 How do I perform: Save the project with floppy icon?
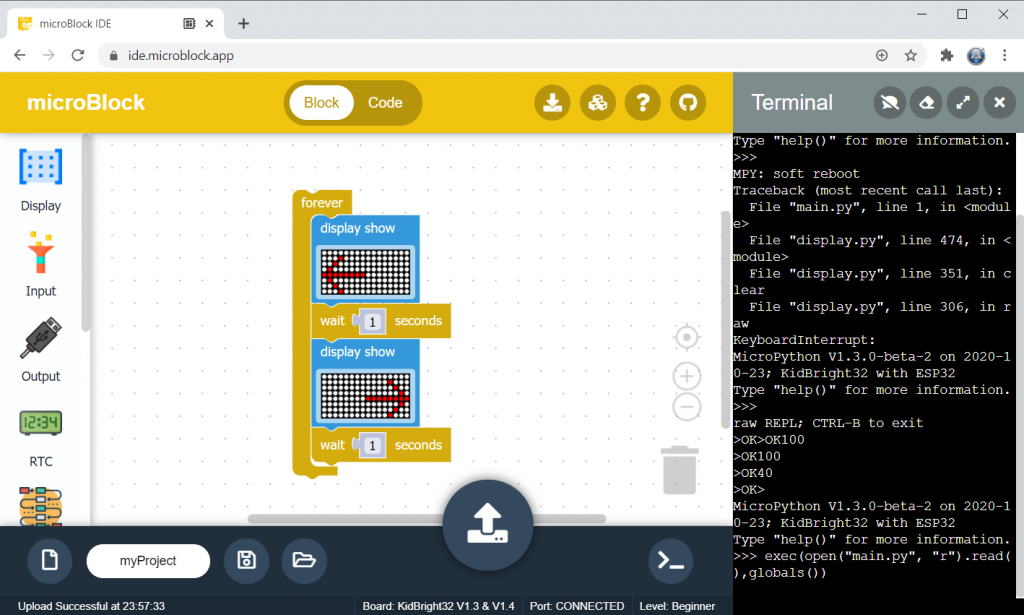tap(246, 560)
